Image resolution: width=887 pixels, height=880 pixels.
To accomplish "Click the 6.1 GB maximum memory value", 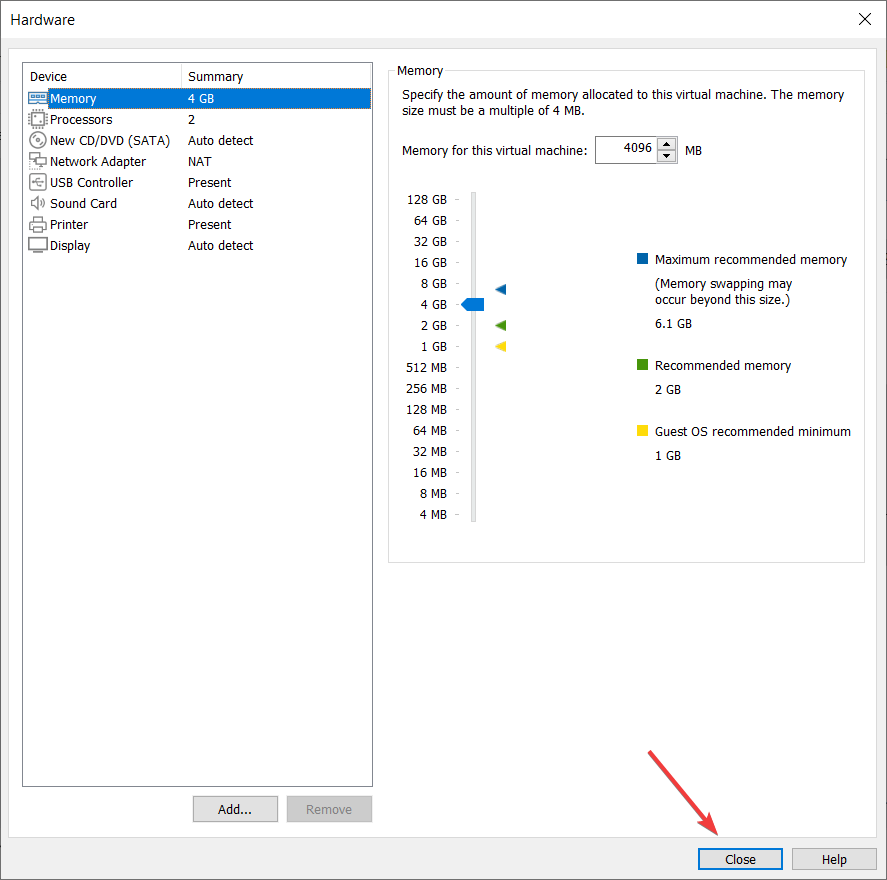I will pos(673,323).
